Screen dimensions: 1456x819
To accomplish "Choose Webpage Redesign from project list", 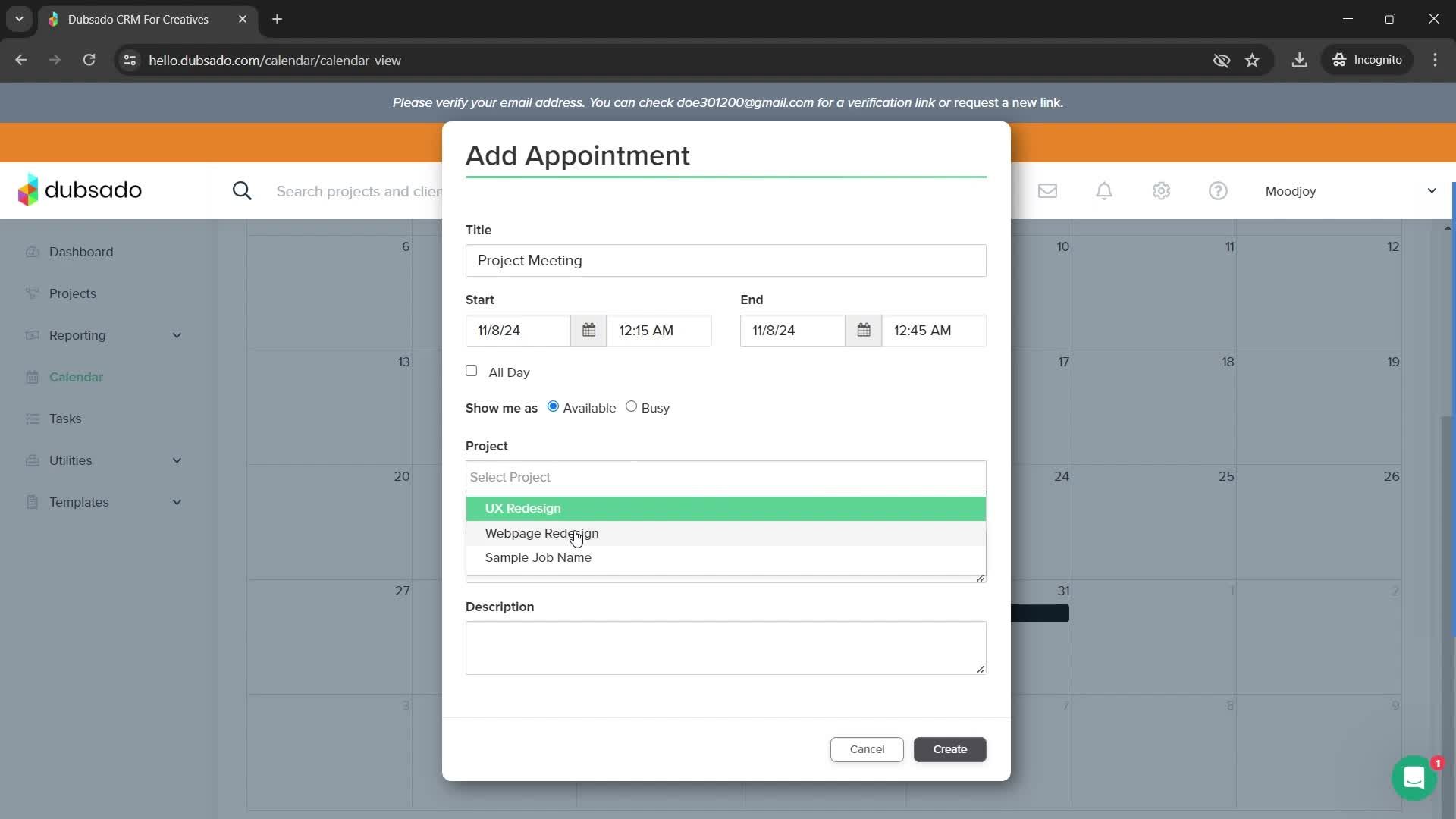I will (x=726, y=533).
